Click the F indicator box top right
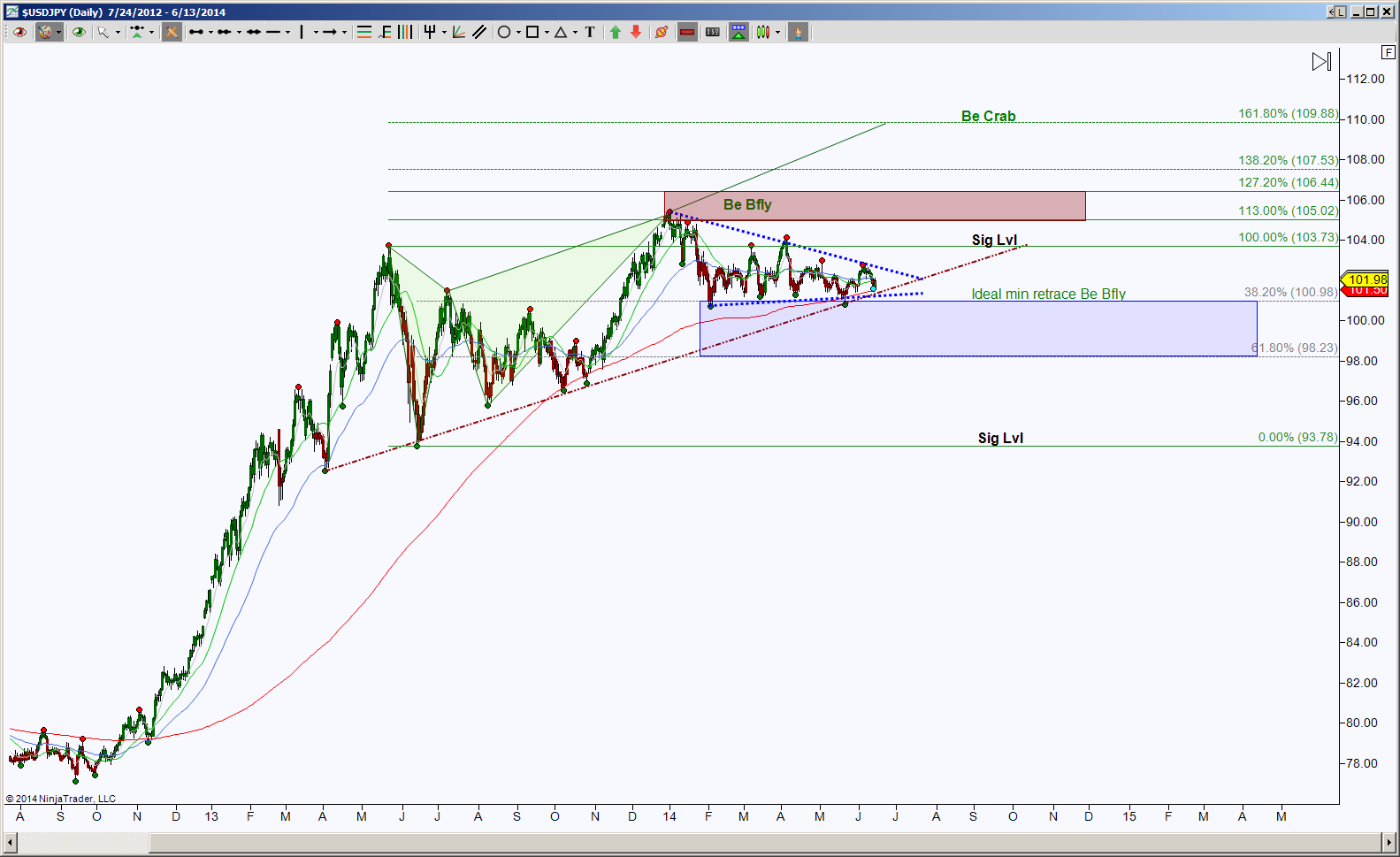 point(1388,53)
